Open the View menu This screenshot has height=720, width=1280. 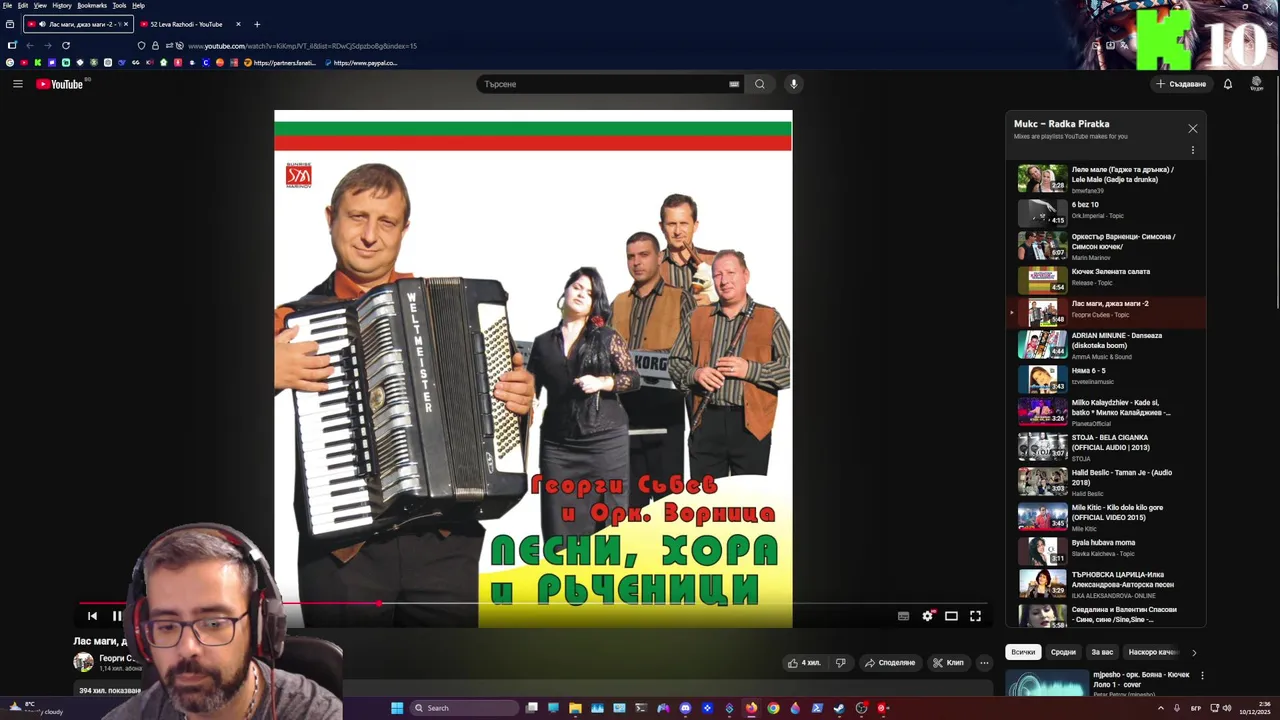[40, 5]
